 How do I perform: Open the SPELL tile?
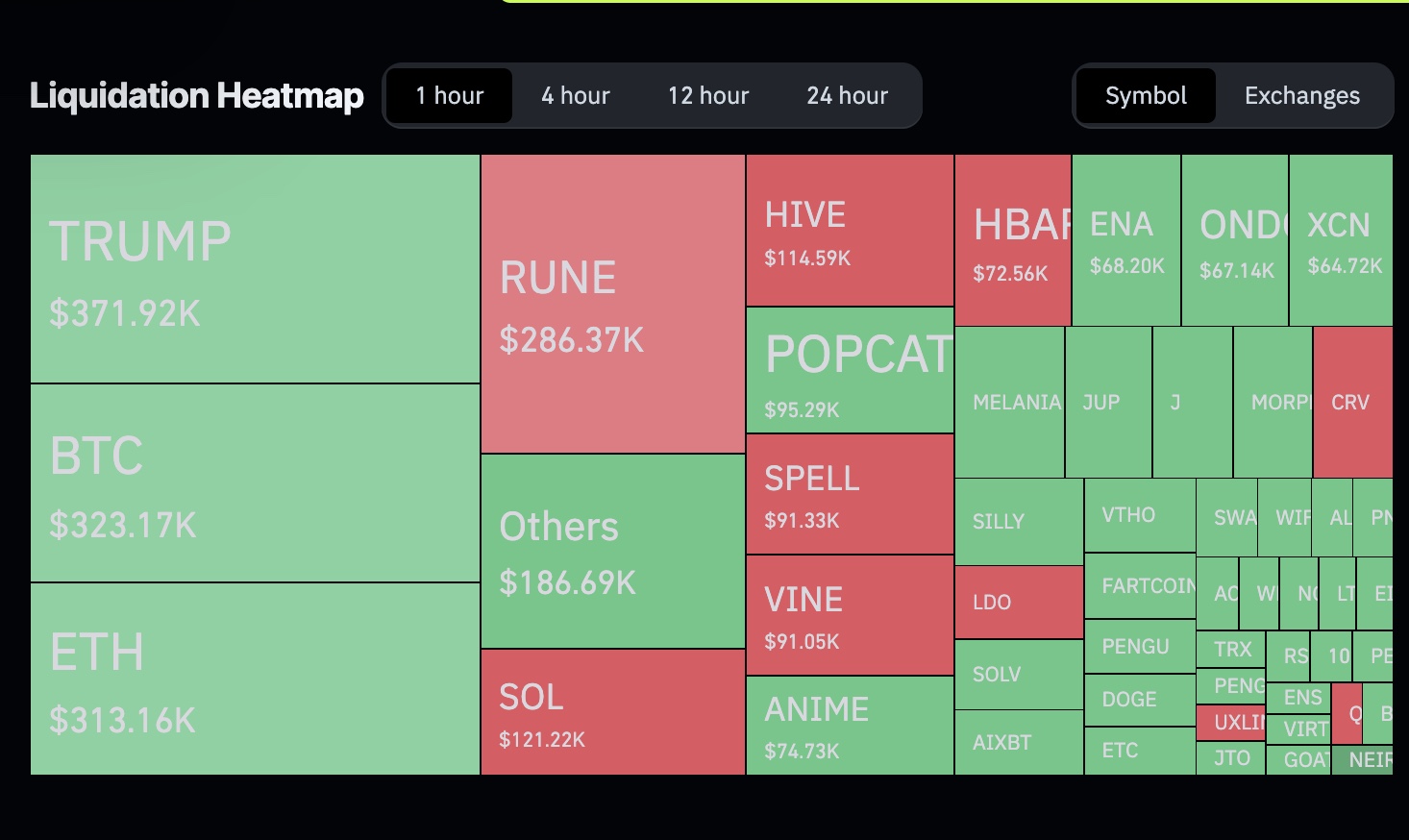[849, 495]
